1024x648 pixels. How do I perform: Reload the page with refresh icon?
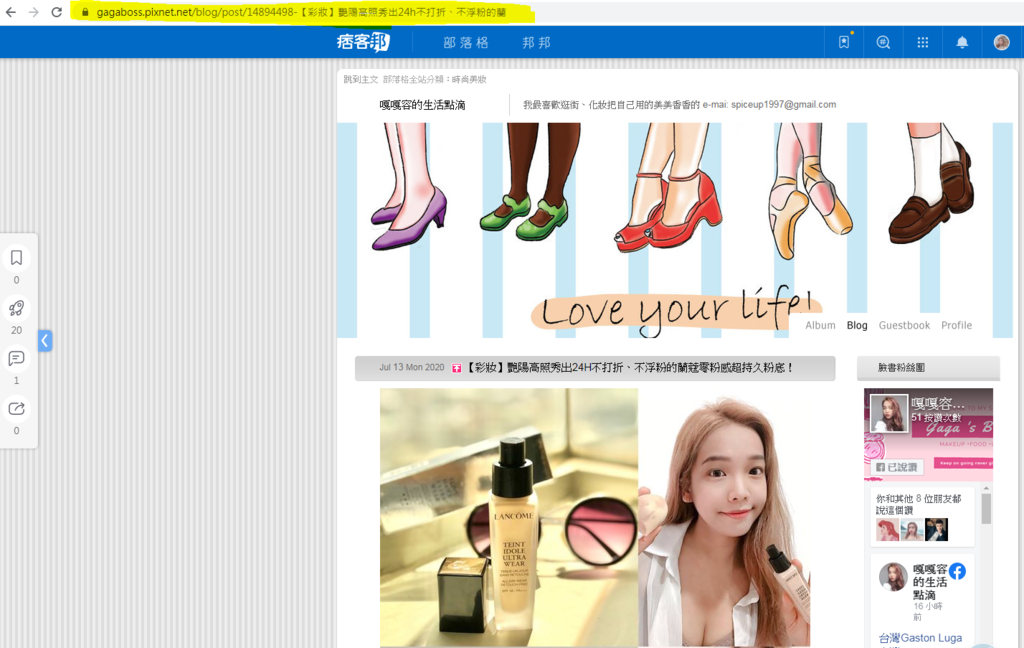pos(57,12)
